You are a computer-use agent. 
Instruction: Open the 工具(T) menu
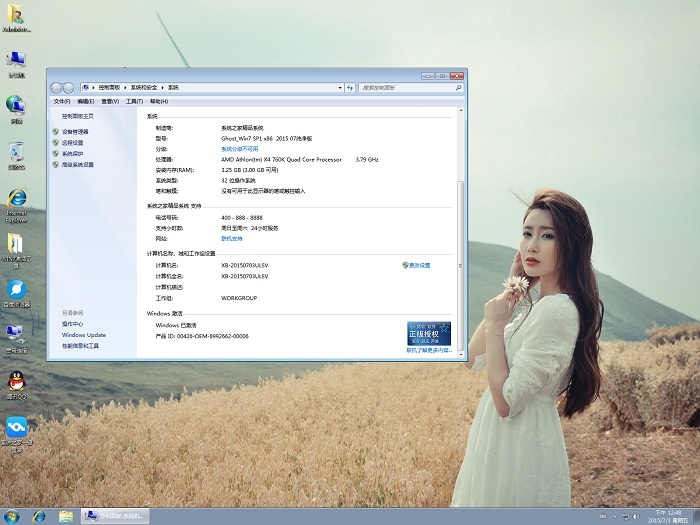(x=134, y=101)
